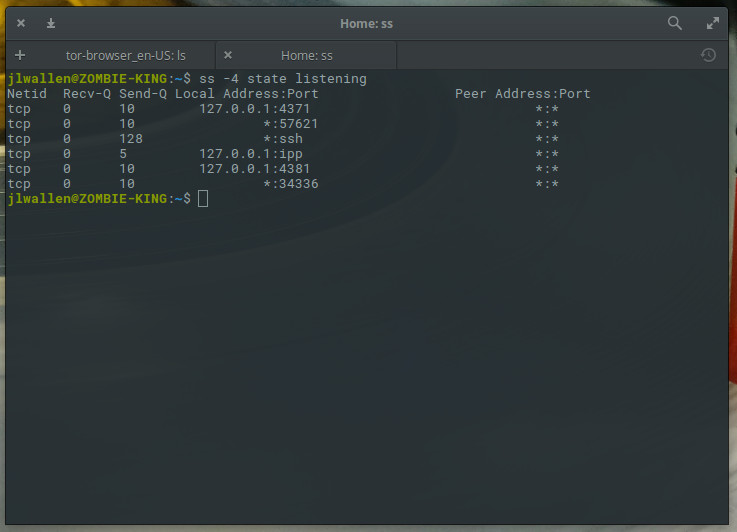Image resolution: width=737 pixels, height=532 pixels.
Task: Open the closed tabs history icon
Action: 709,55
